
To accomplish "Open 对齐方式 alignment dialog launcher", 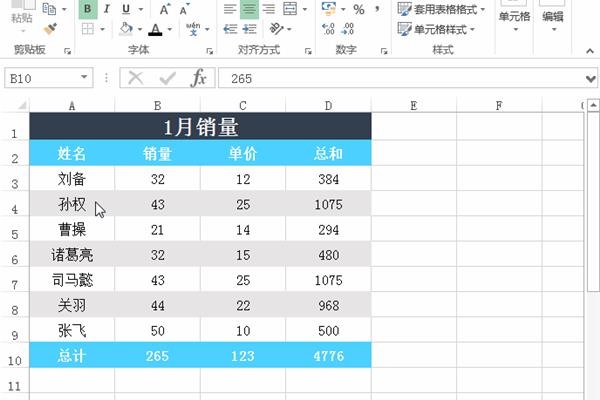I will point(308,51).
